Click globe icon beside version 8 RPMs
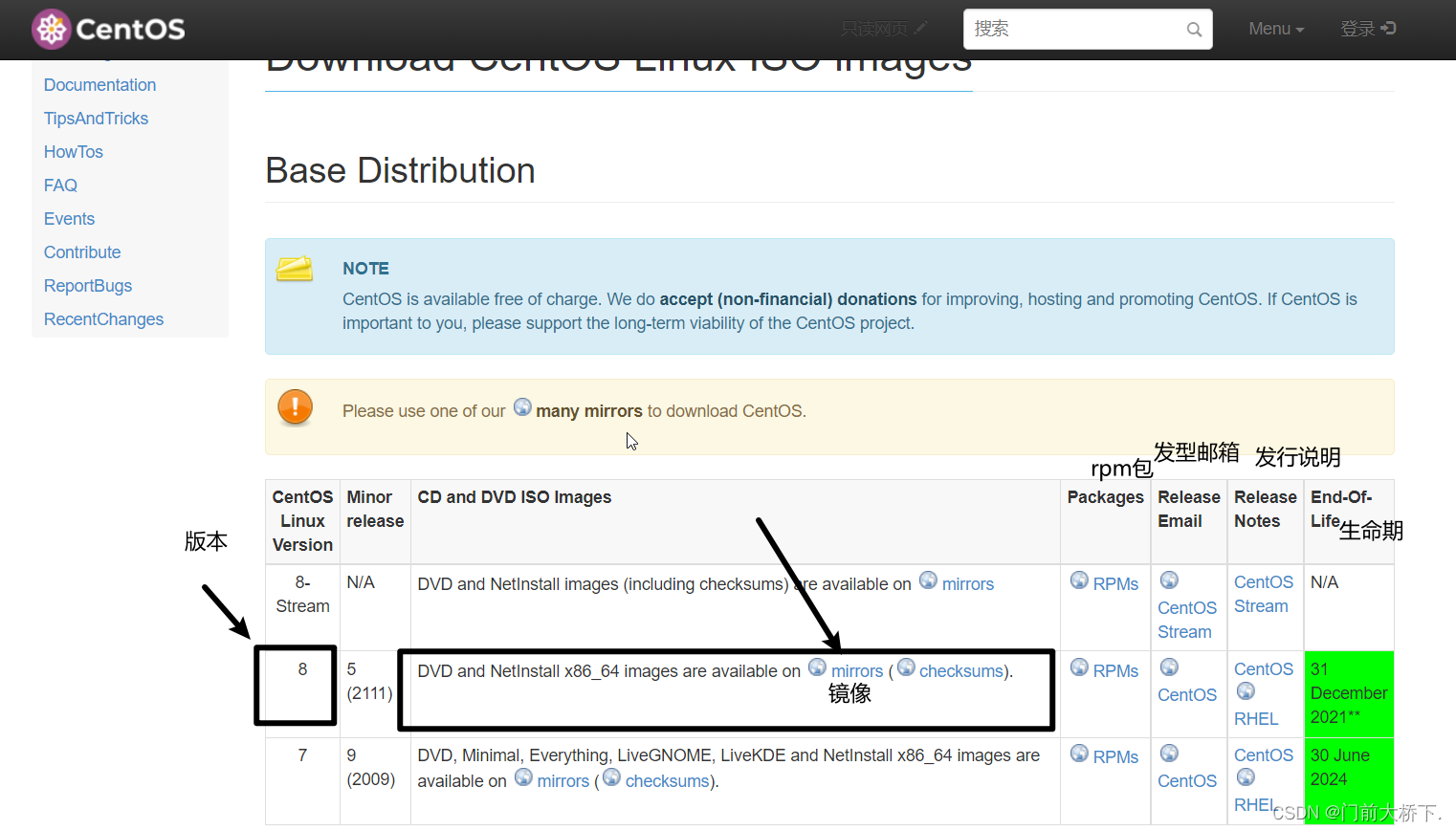This screenshot has height=831, width=1456. click(1079, 667)
